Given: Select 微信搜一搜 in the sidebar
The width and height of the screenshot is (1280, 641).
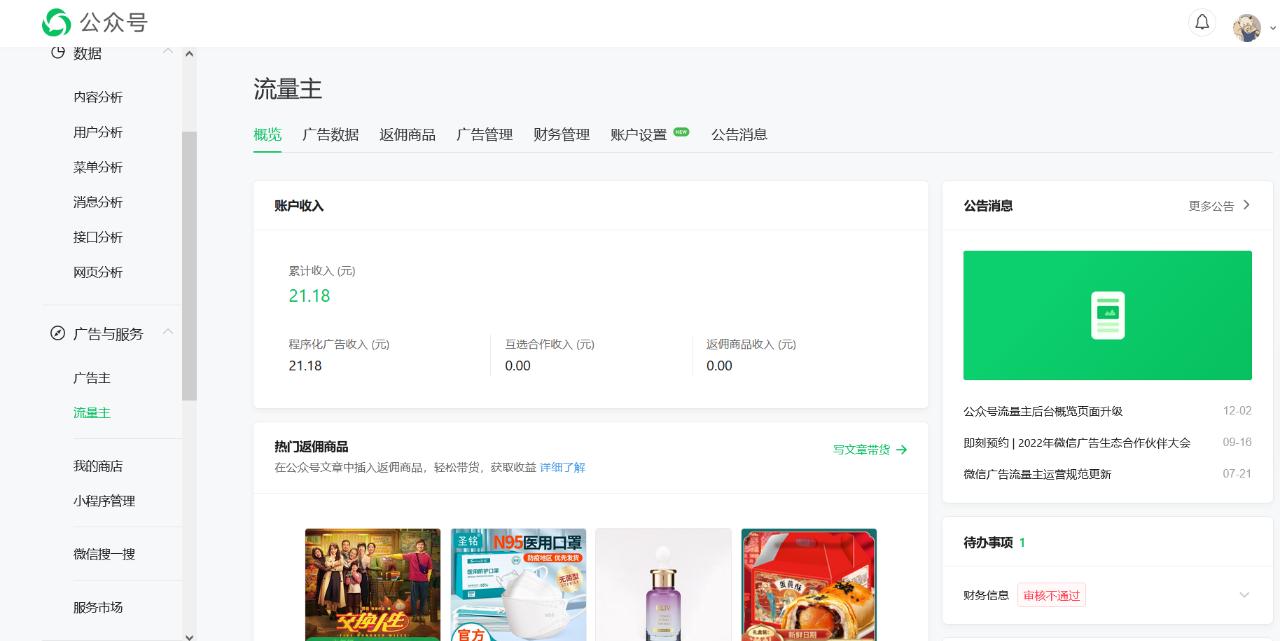Looking at the screenshot, I should tap(103, 554).
